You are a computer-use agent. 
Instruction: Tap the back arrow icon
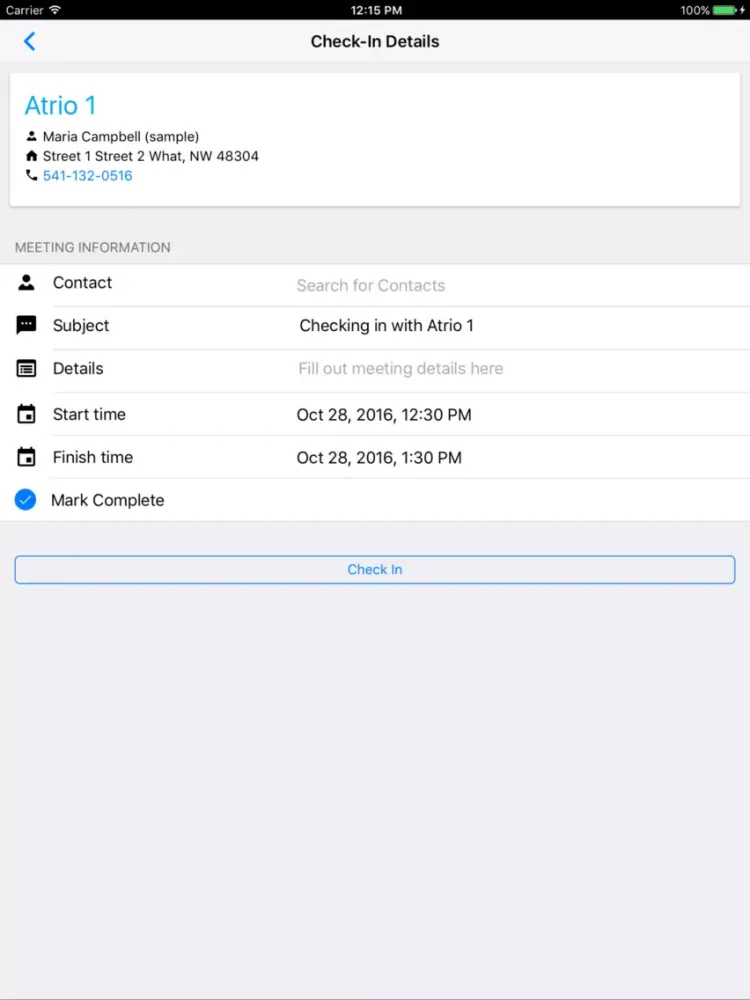coord(30,41)
